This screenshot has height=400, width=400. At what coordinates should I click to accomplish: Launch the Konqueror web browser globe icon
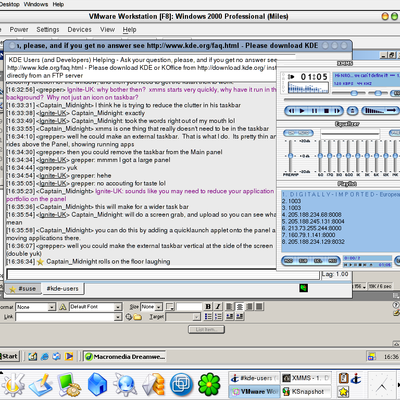click(125, 385)
